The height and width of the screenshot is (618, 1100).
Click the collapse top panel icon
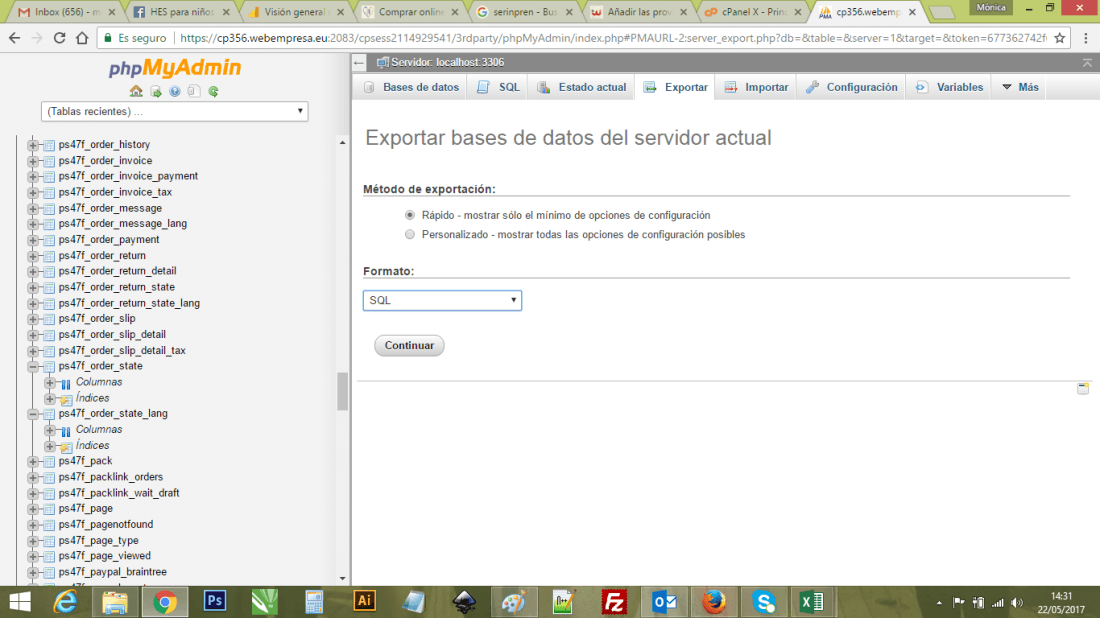pyautogui.click(x=1087, y=62)
